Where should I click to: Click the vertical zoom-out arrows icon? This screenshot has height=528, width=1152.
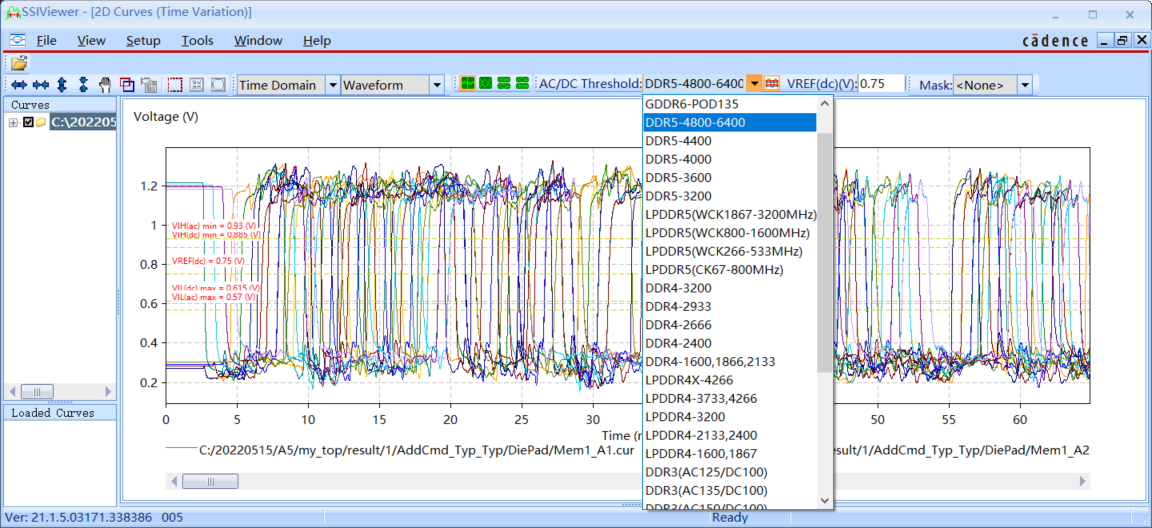click(x=83, y=85)
